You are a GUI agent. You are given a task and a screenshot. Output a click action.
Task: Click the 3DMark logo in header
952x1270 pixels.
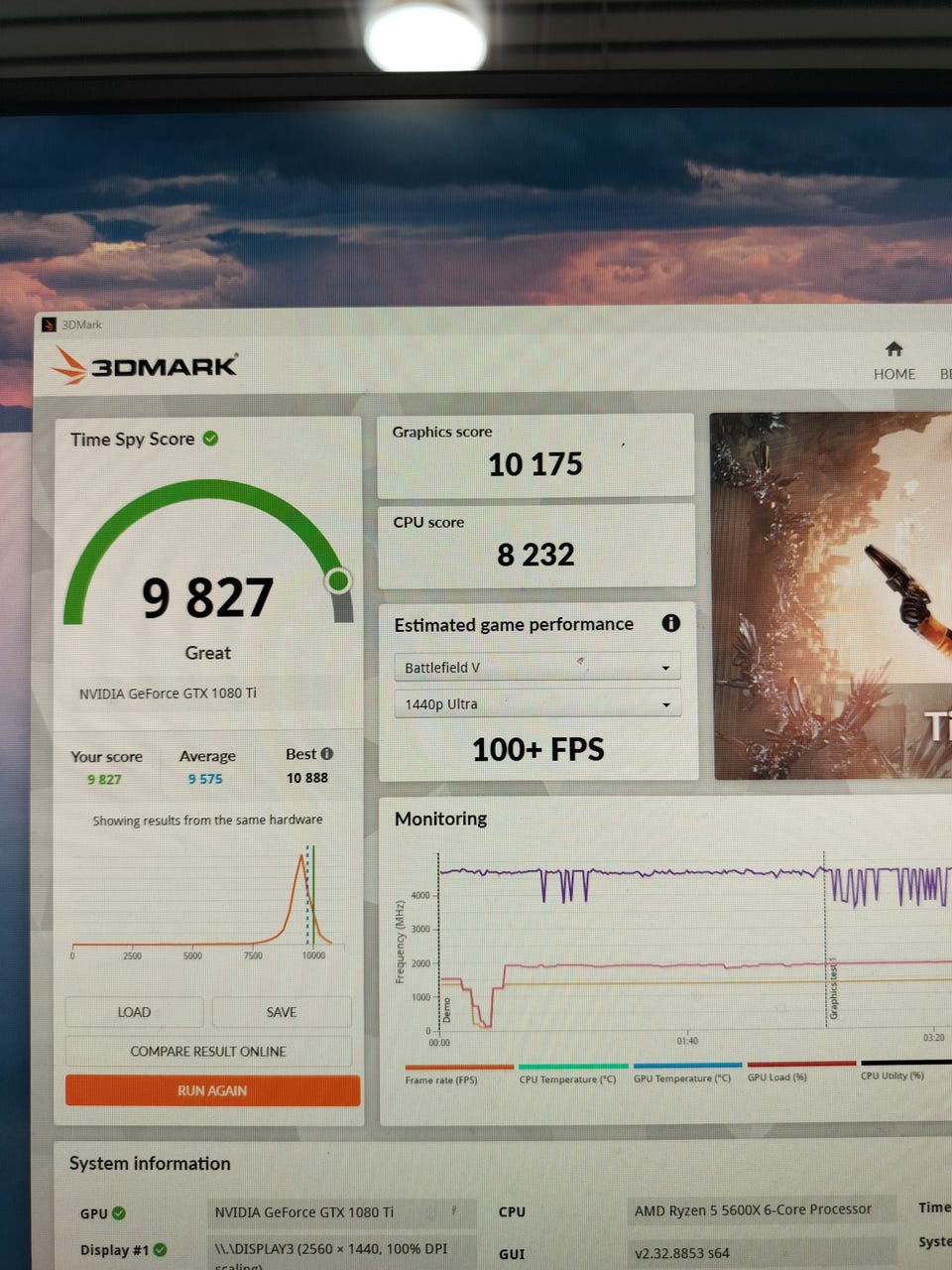(145, 365)
